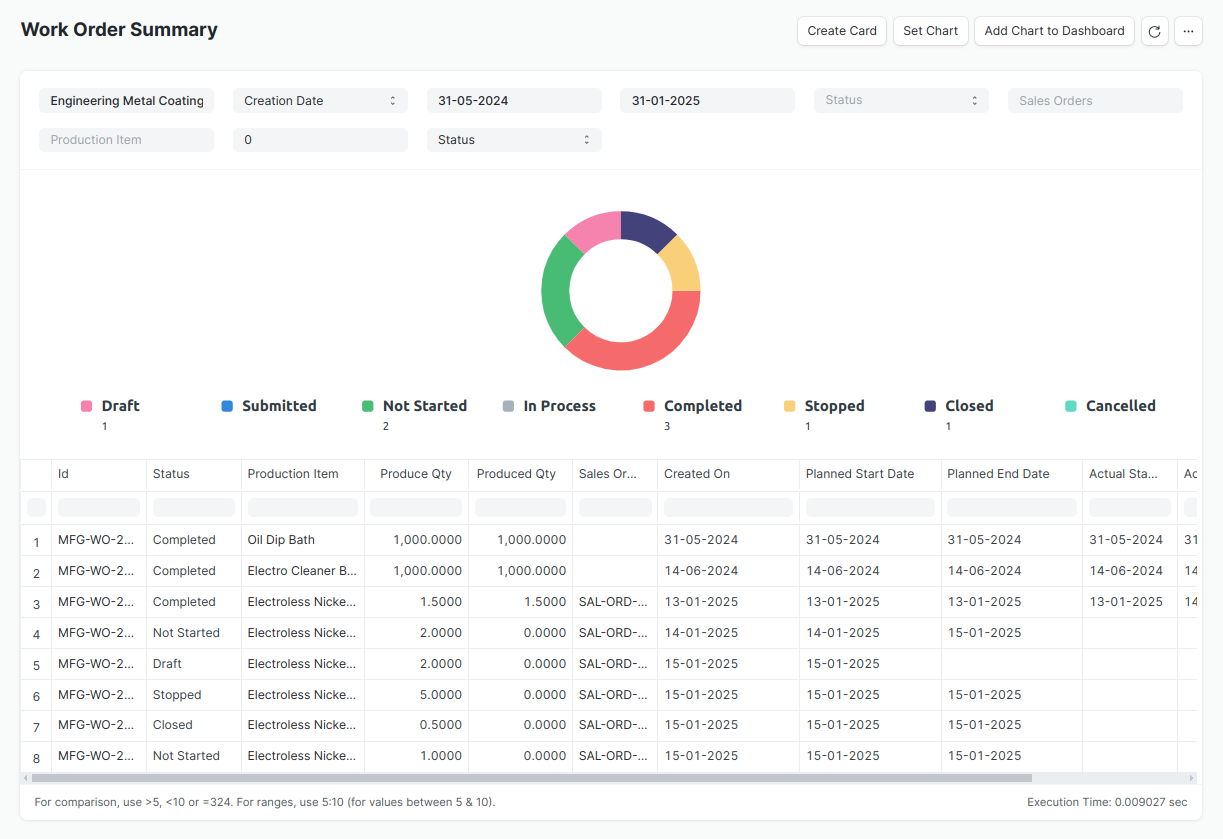
Task: Sort by the Id column header
Action: 99,474
